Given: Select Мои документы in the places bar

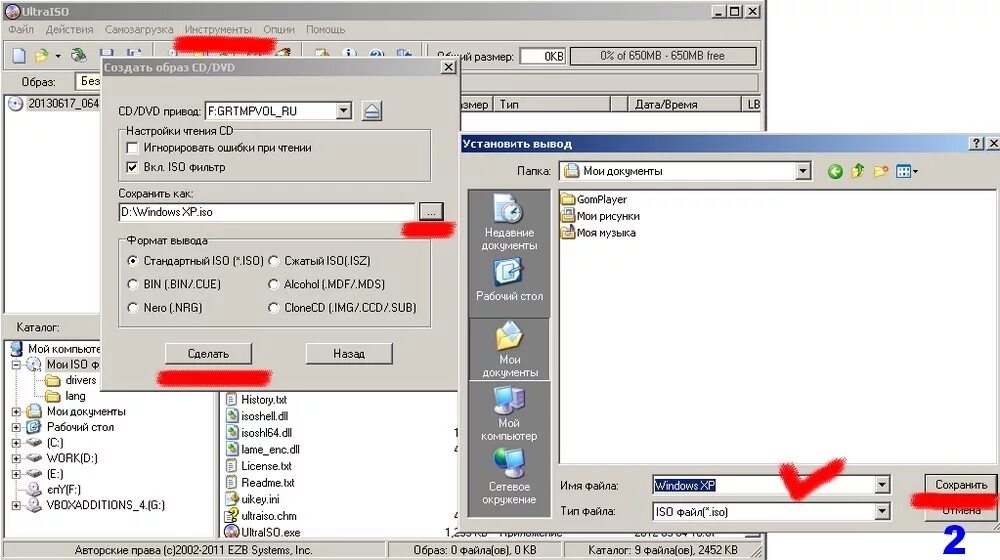Looking at the screenshot, I should pyautogui.click(x=509, y=349).
